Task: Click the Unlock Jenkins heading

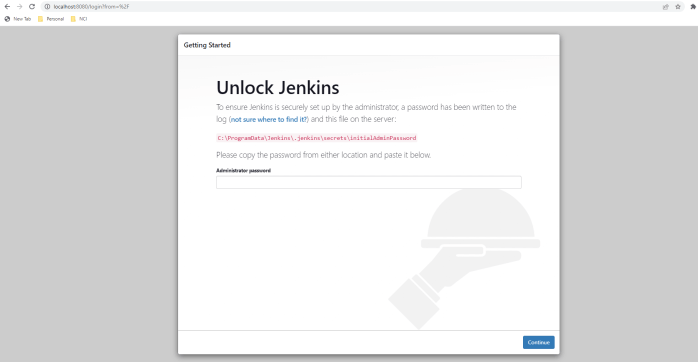Action: click(278, 88)
